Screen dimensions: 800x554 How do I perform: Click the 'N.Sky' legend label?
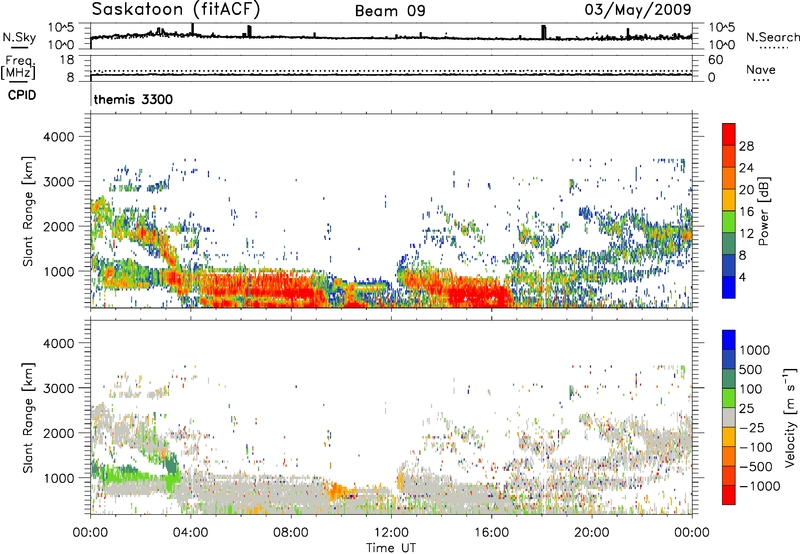pyautogui.click(x=19, y=37)
